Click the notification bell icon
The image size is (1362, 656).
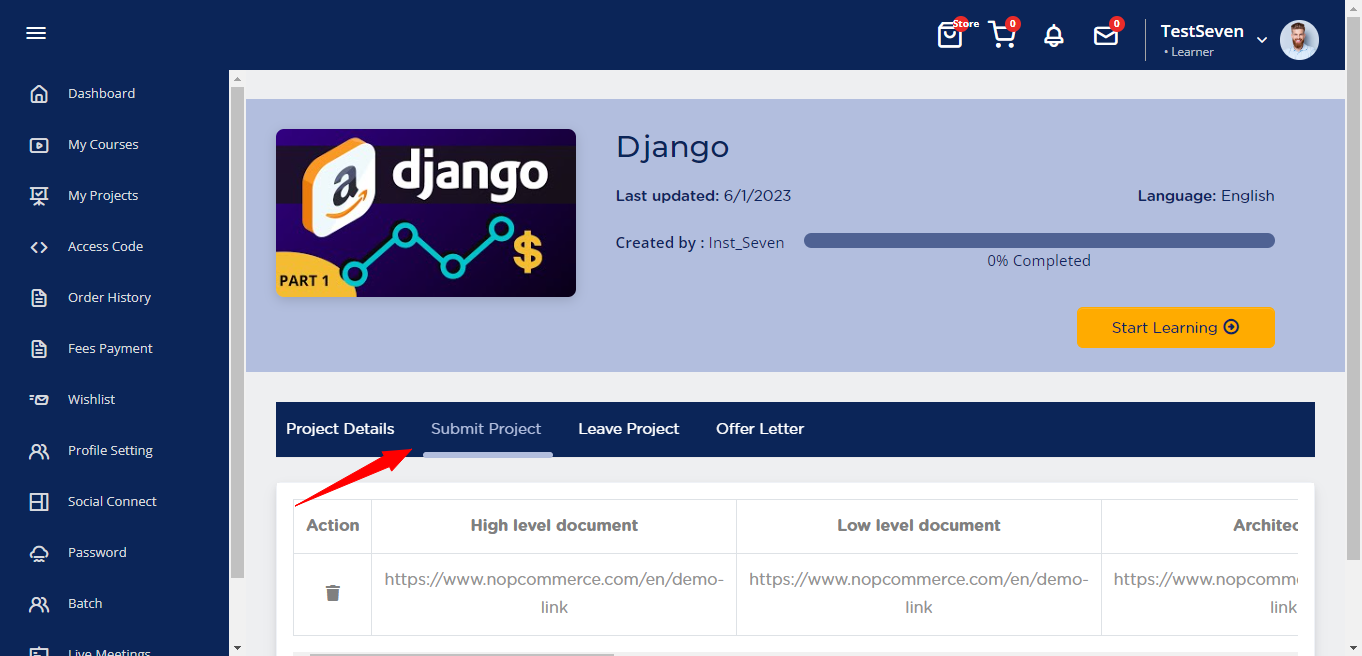point(1053,36)
